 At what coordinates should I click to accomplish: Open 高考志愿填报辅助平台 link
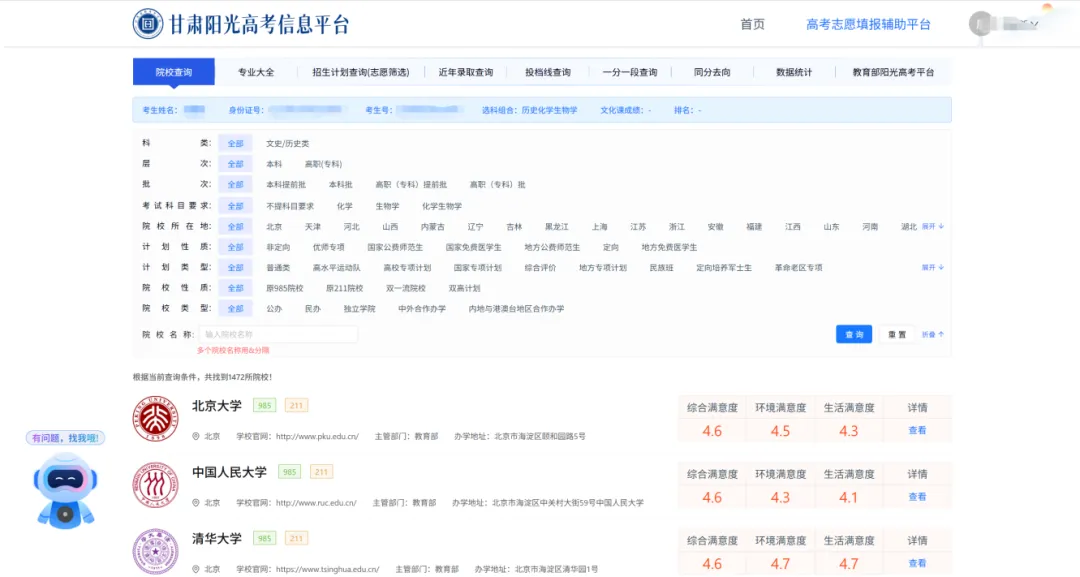868,24
